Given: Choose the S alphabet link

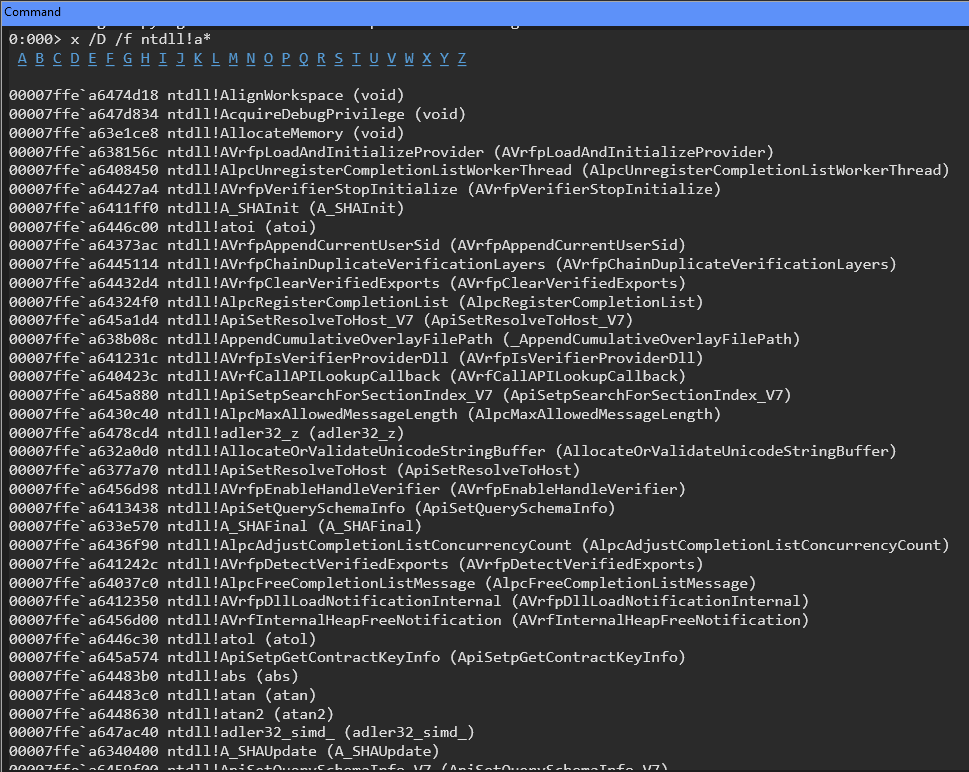Looking at the screenshot, I should (338, 58).
